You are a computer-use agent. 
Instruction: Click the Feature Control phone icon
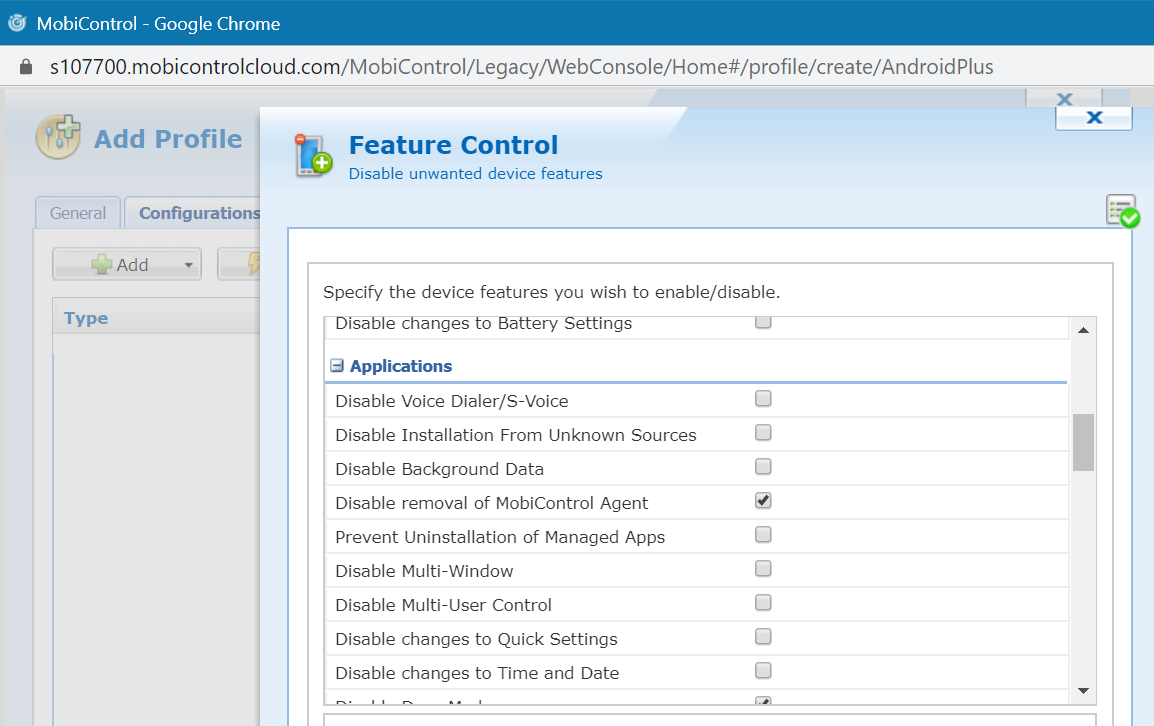[x=313, y=156]
